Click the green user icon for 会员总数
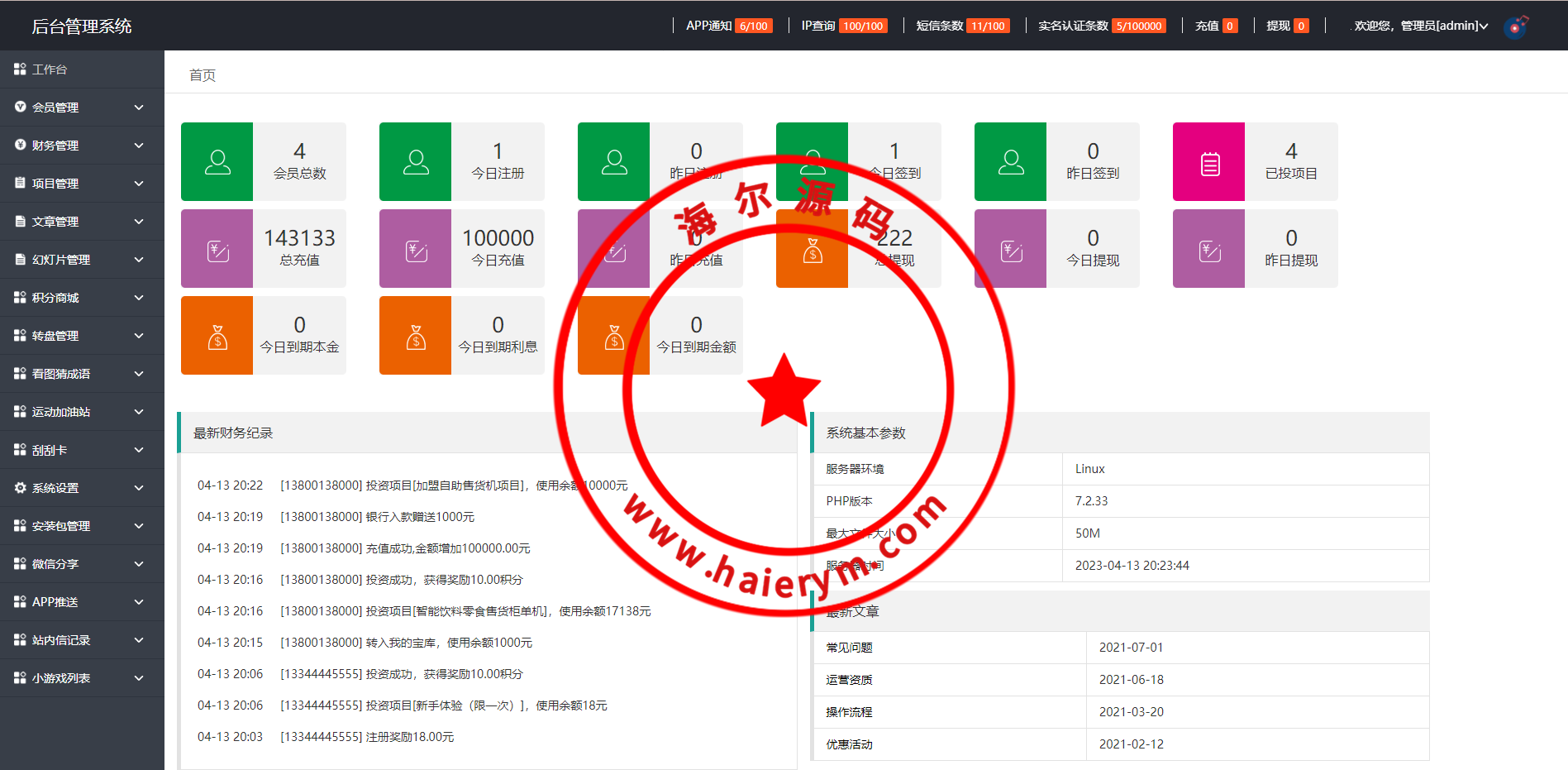 pos(217,162)
